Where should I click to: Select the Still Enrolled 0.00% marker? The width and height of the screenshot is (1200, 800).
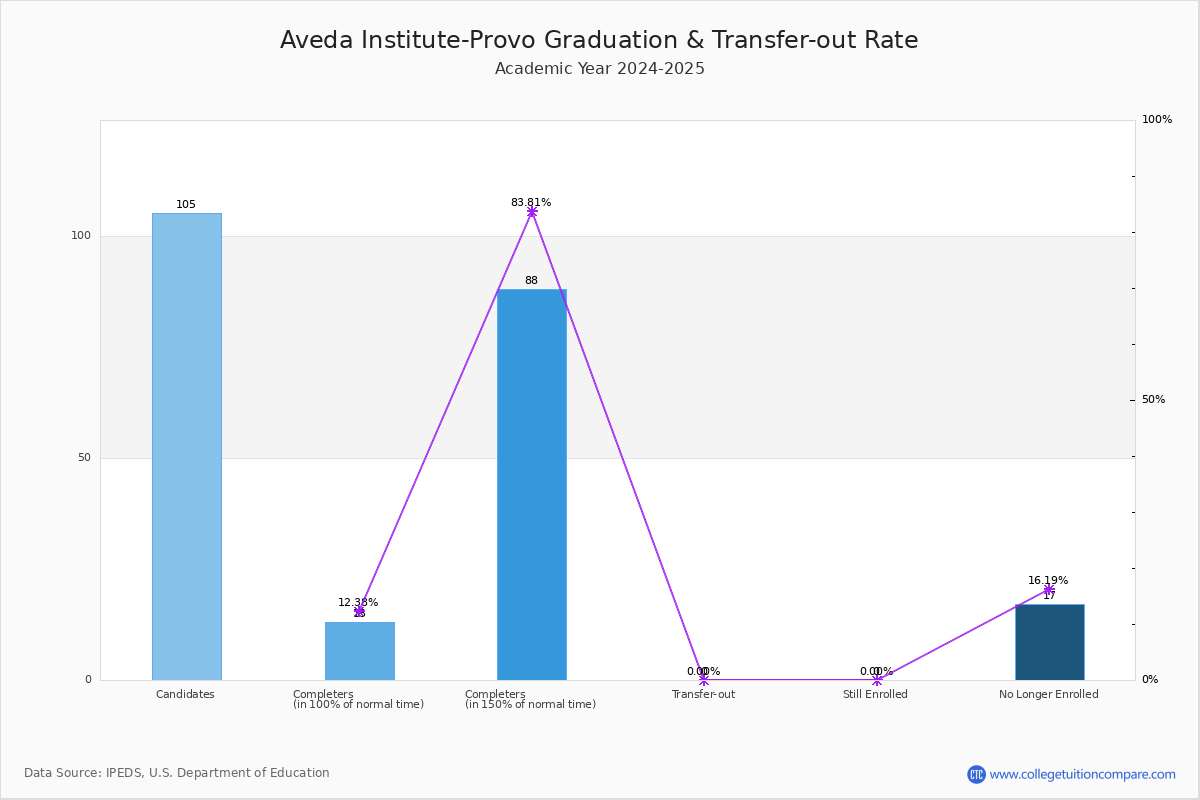click(x=877, y=679)
